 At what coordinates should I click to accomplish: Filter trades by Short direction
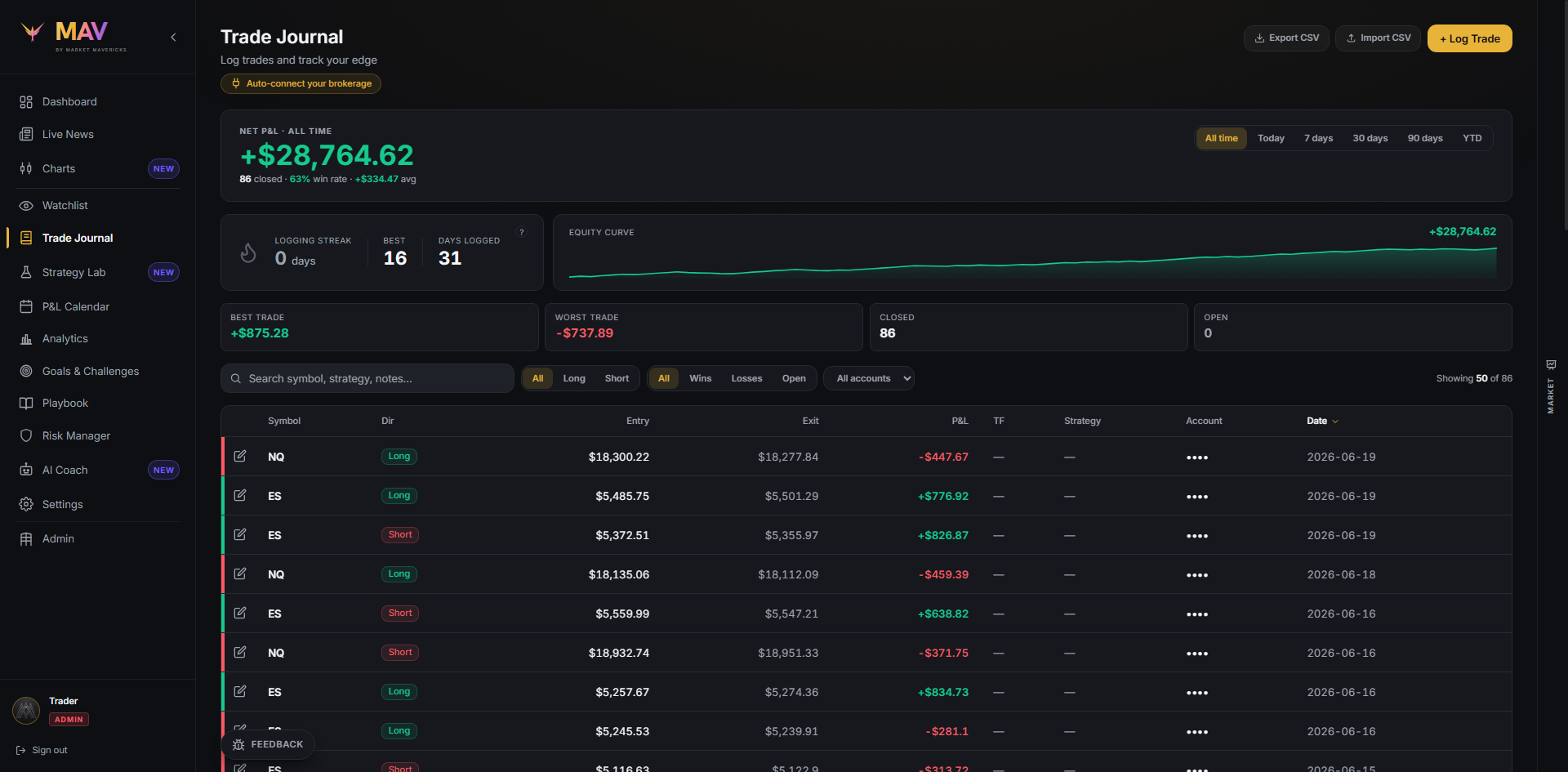(x=617, y=378)
